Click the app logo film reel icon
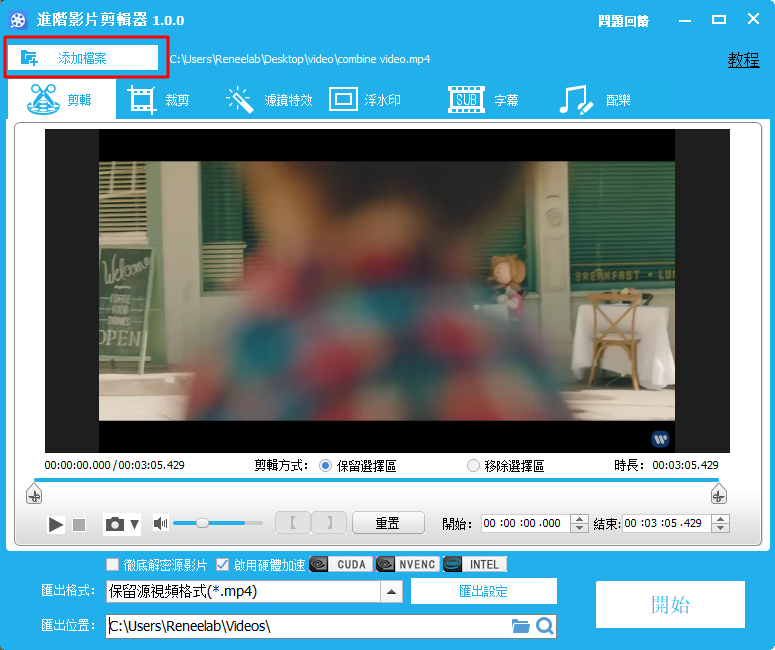The image size is (775, 650). tap(18, 20)
